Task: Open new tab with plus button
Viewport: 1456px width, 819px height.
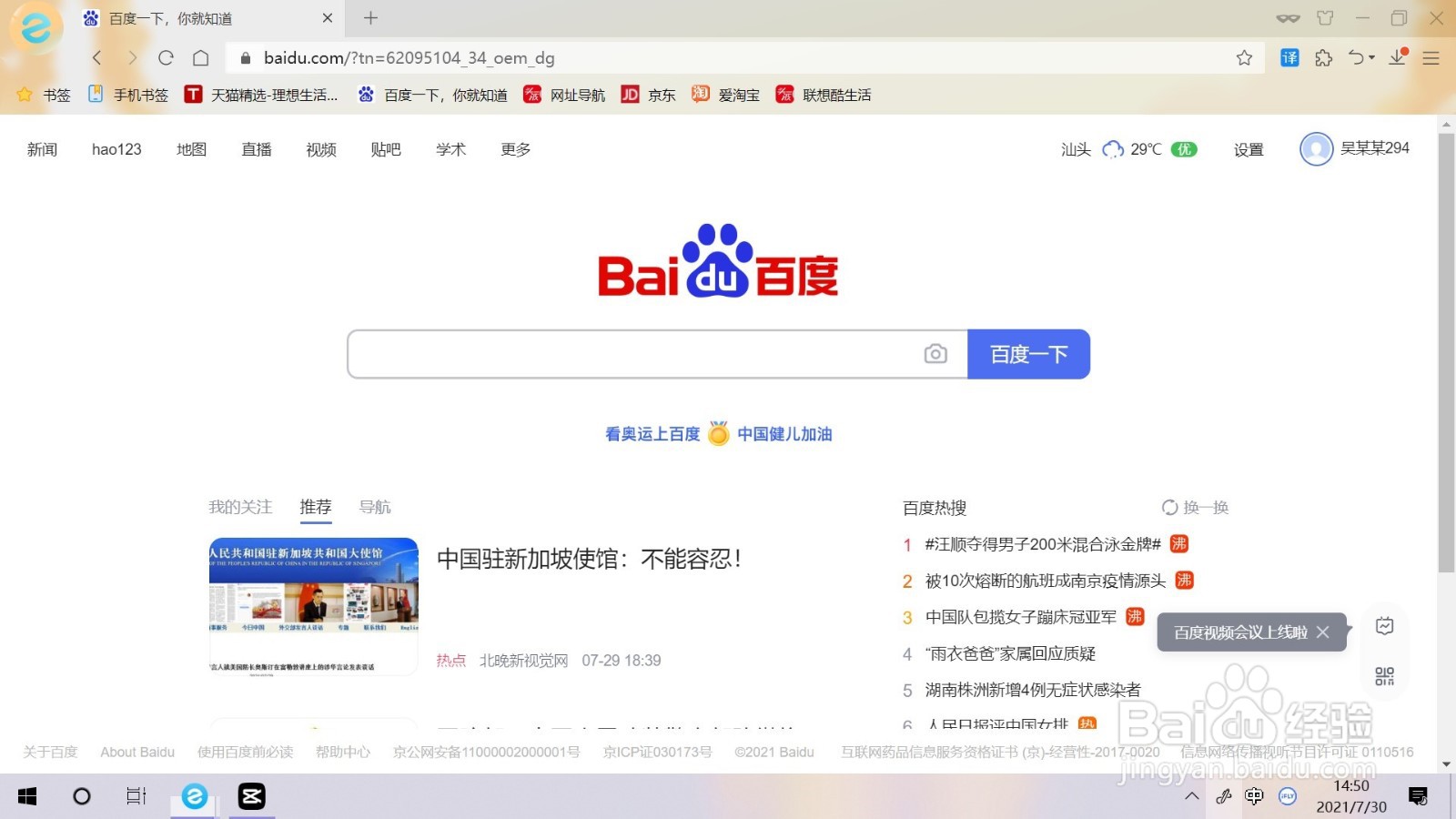Action: (x=370, y=18)
